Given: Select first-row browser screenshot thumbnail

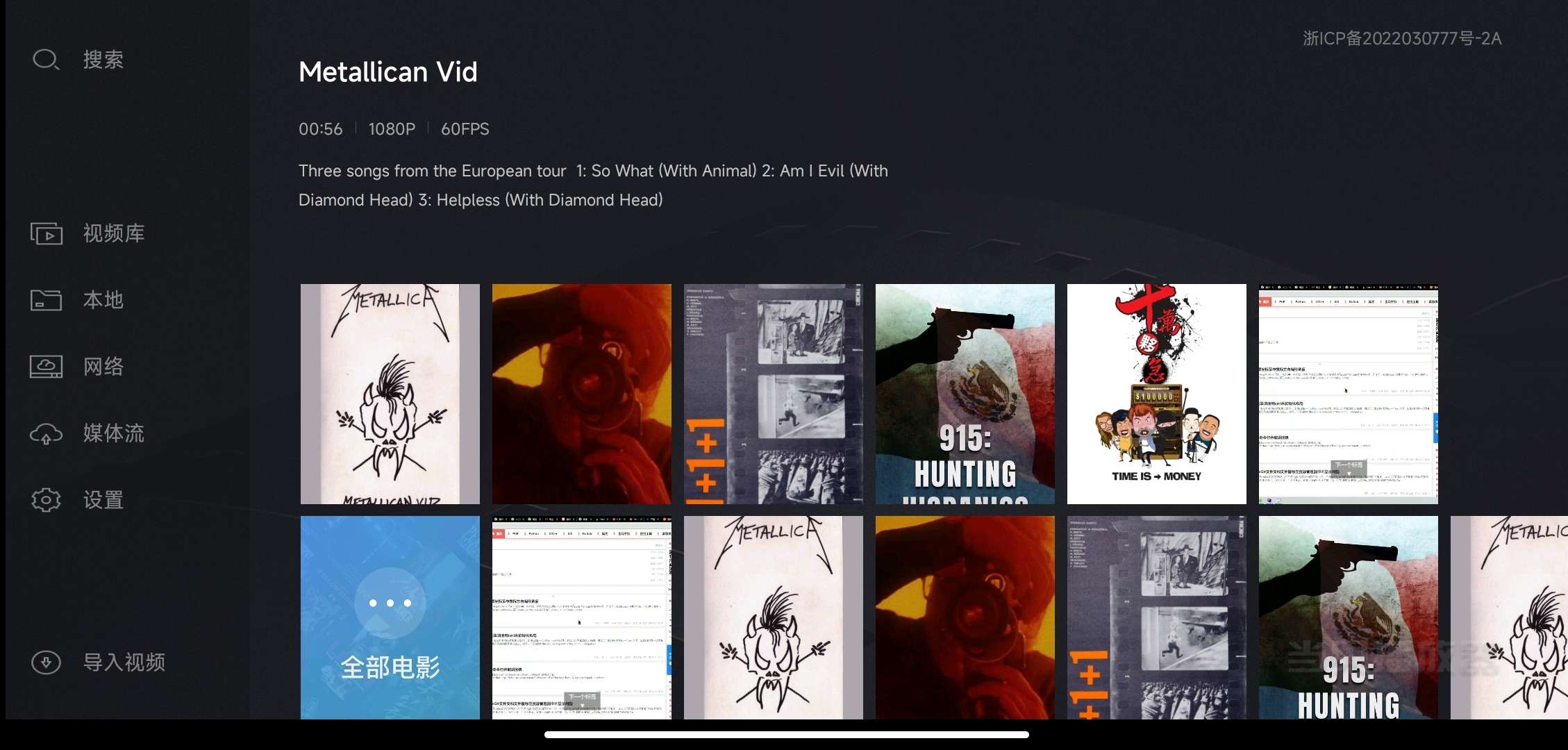Looking at the screenshot, I should pyautogui.click(x=1349, y=394).
